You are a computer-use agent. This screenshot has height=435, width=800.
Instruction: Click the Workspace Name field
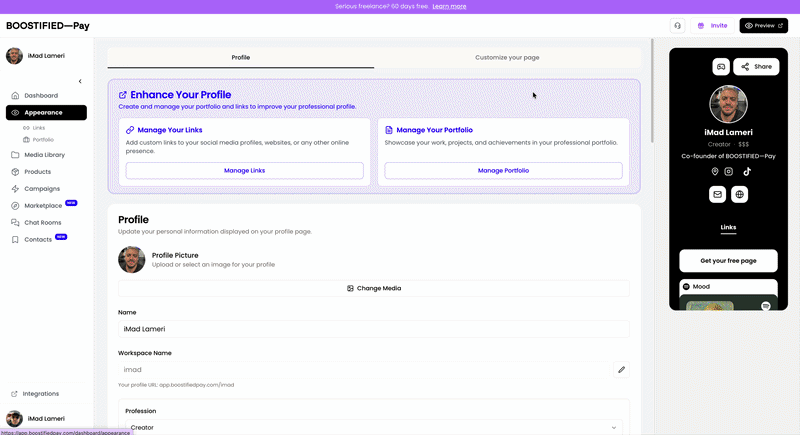[x=364, y=370]
